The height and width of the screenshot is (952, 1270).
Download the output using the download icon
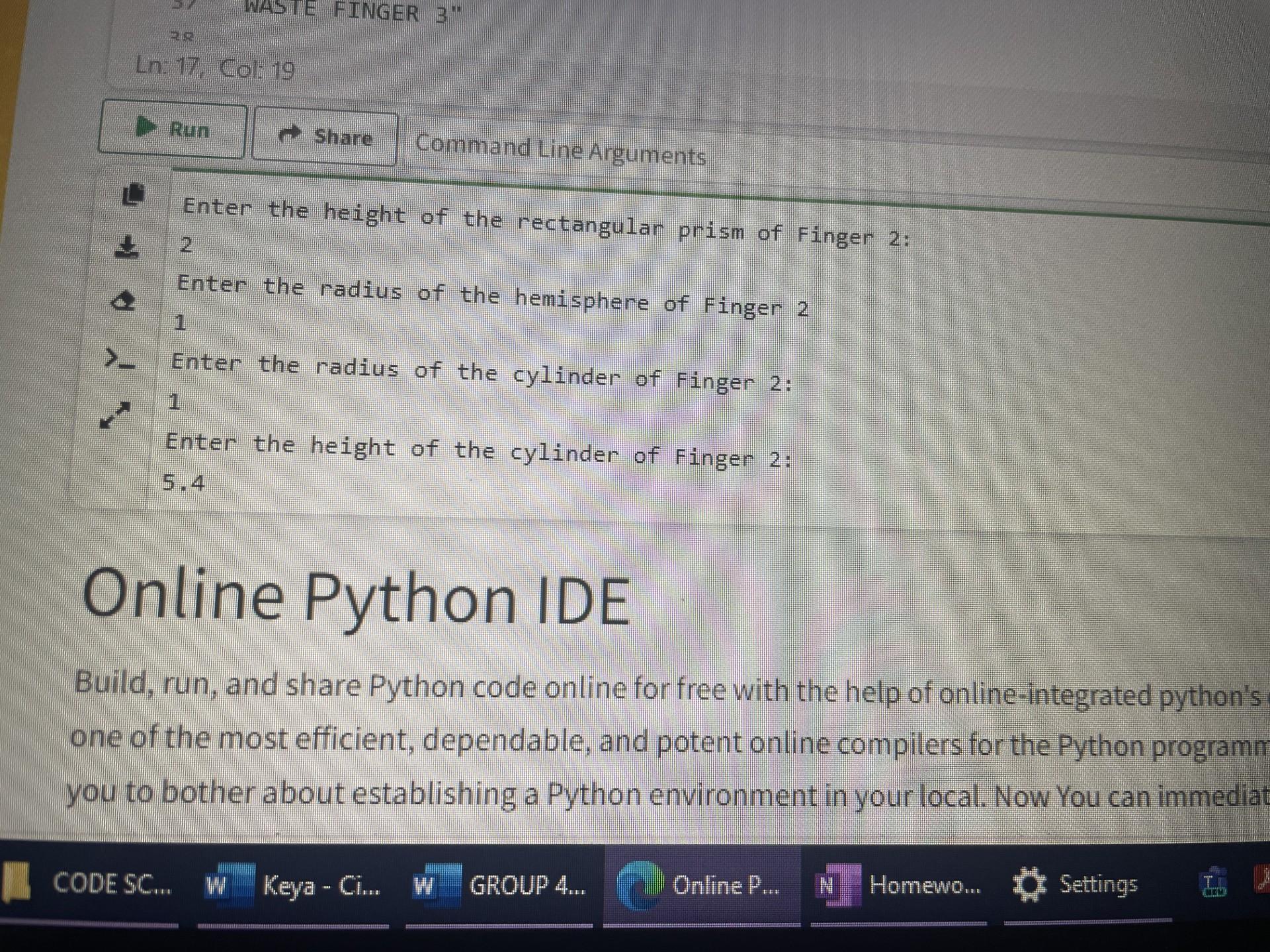tap(127, 247)
